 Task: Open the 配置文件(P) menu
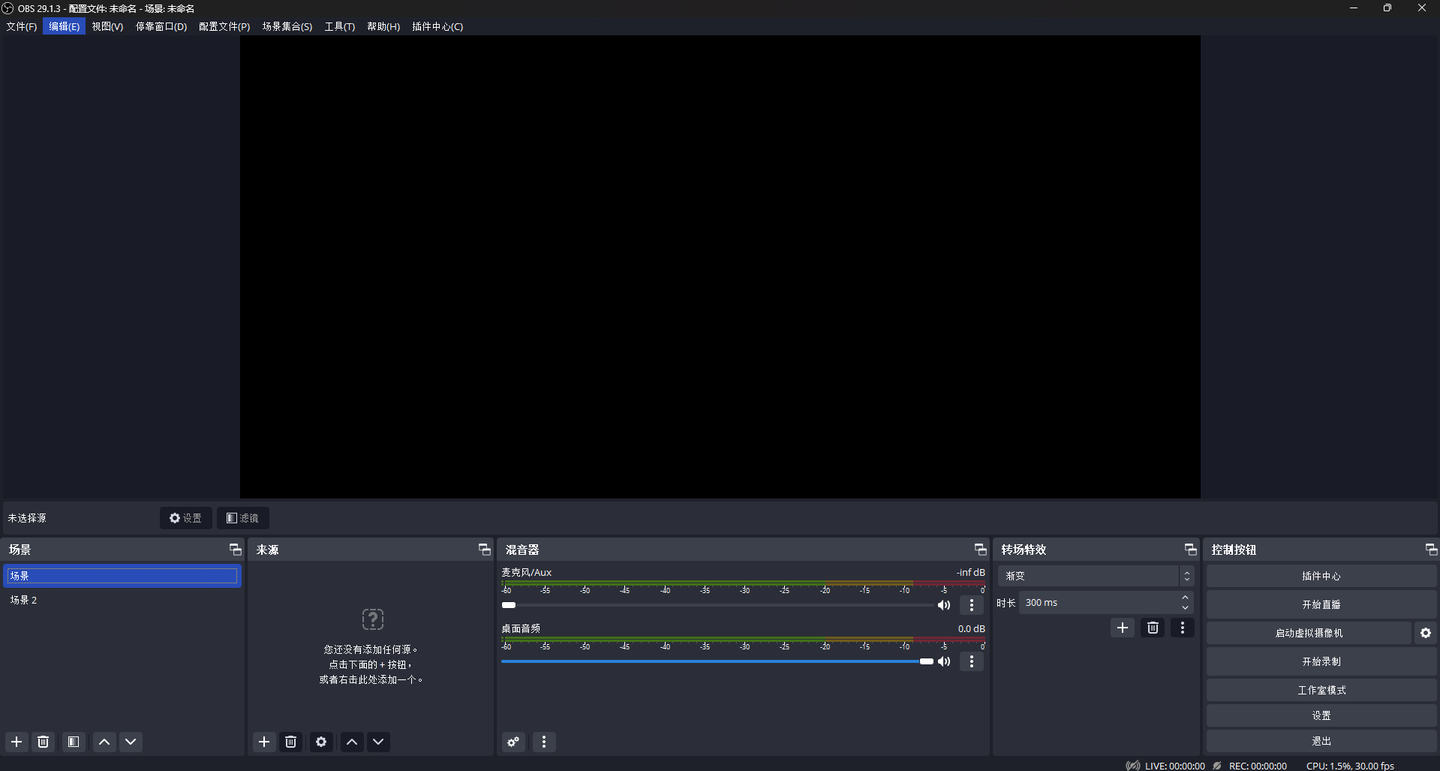click(x=224, y=26)
